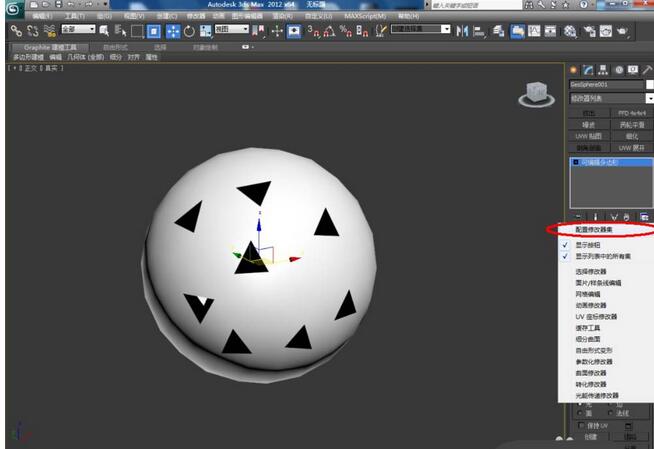654x449 pixels.
Task: Click the configure modifier sets icon under stack
Action: pyautogui.click(x=645, y=215)
